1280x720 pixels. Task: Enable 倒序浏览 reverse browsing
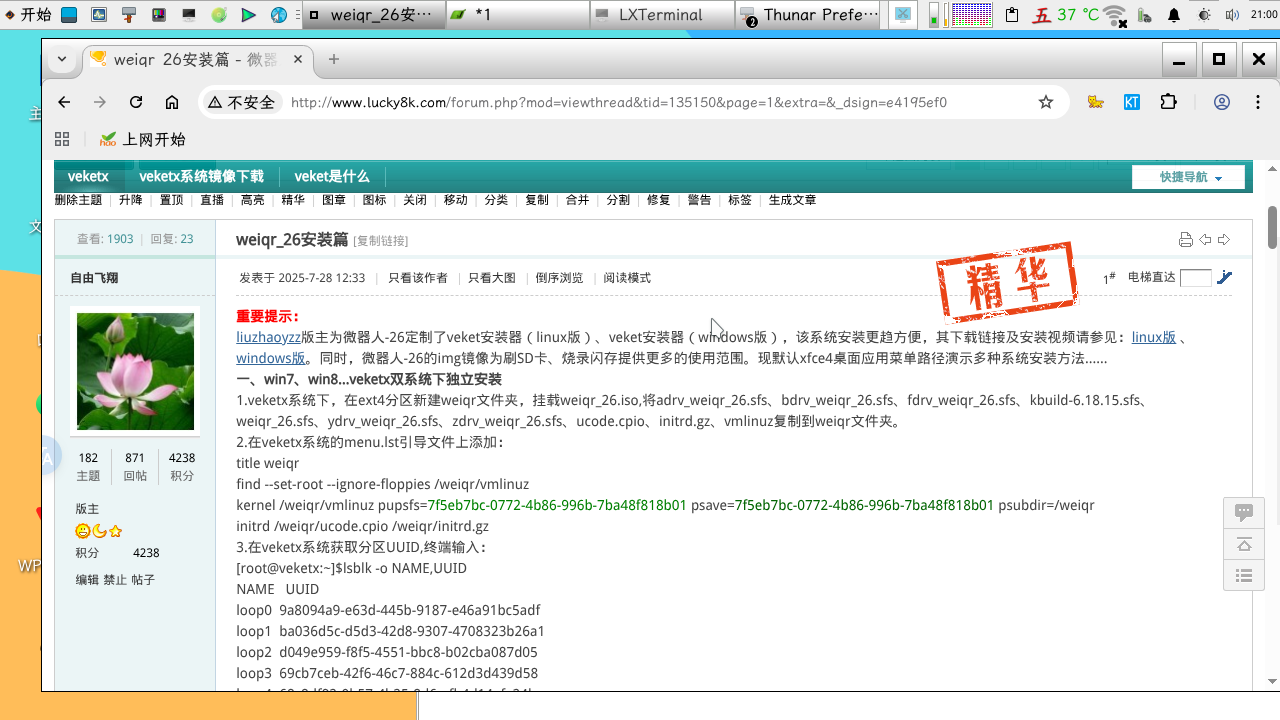pyautogui.click(x=559, y=278)
